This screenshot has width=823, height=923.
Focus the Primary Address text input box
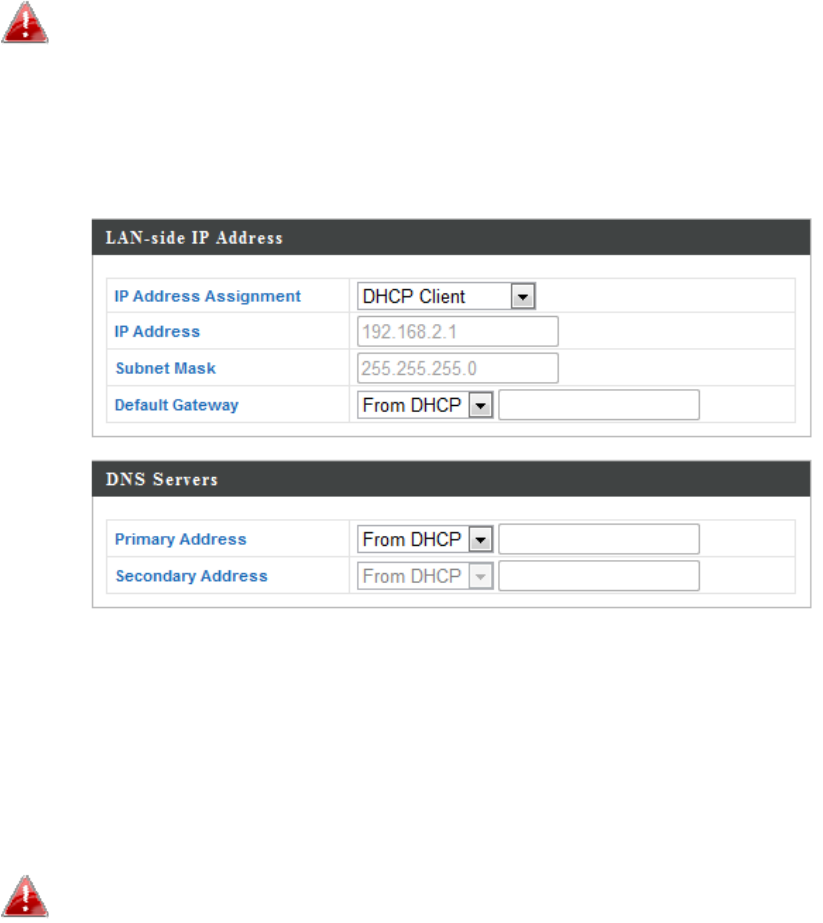pyautogui.click(x=598, y=539)
